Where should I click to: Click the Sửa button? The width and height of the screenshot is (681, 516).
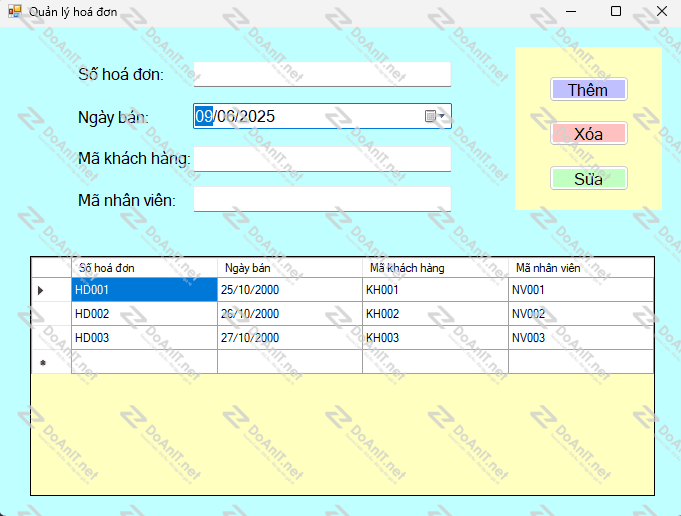pyautogui.click(x=588, y=179)
